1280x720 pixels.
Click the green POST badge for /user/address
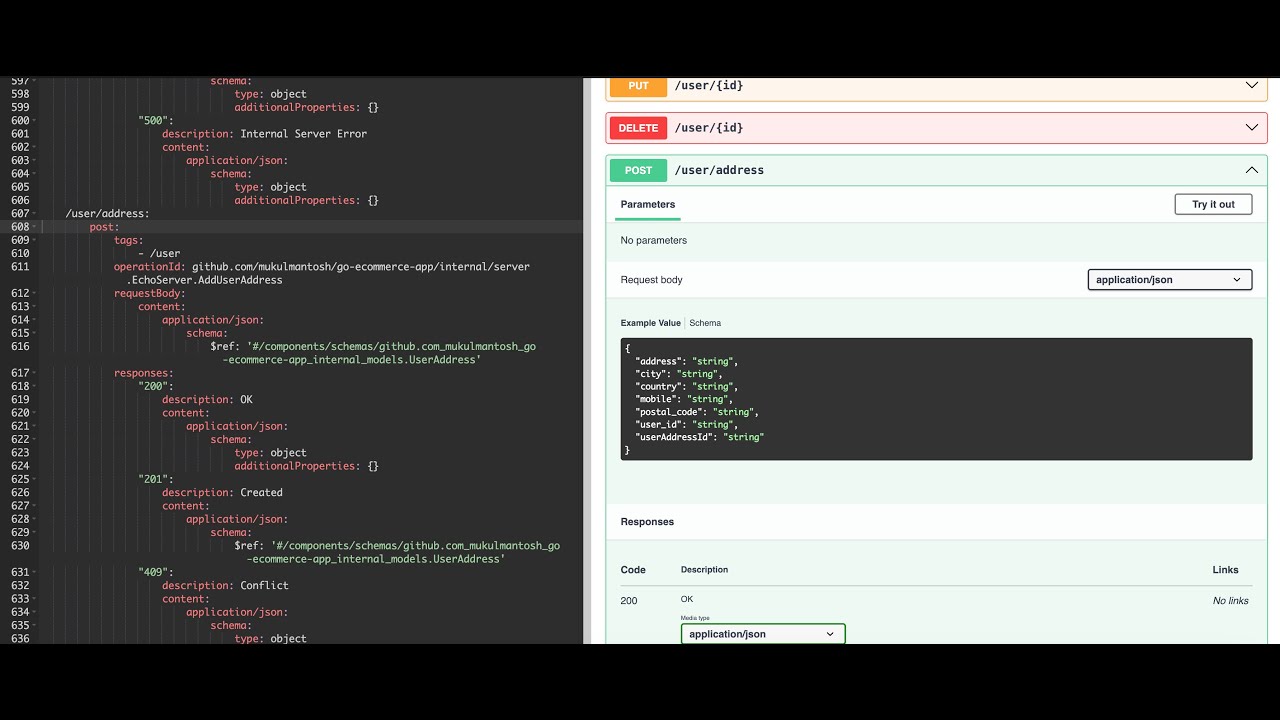[x=637, y=170]
